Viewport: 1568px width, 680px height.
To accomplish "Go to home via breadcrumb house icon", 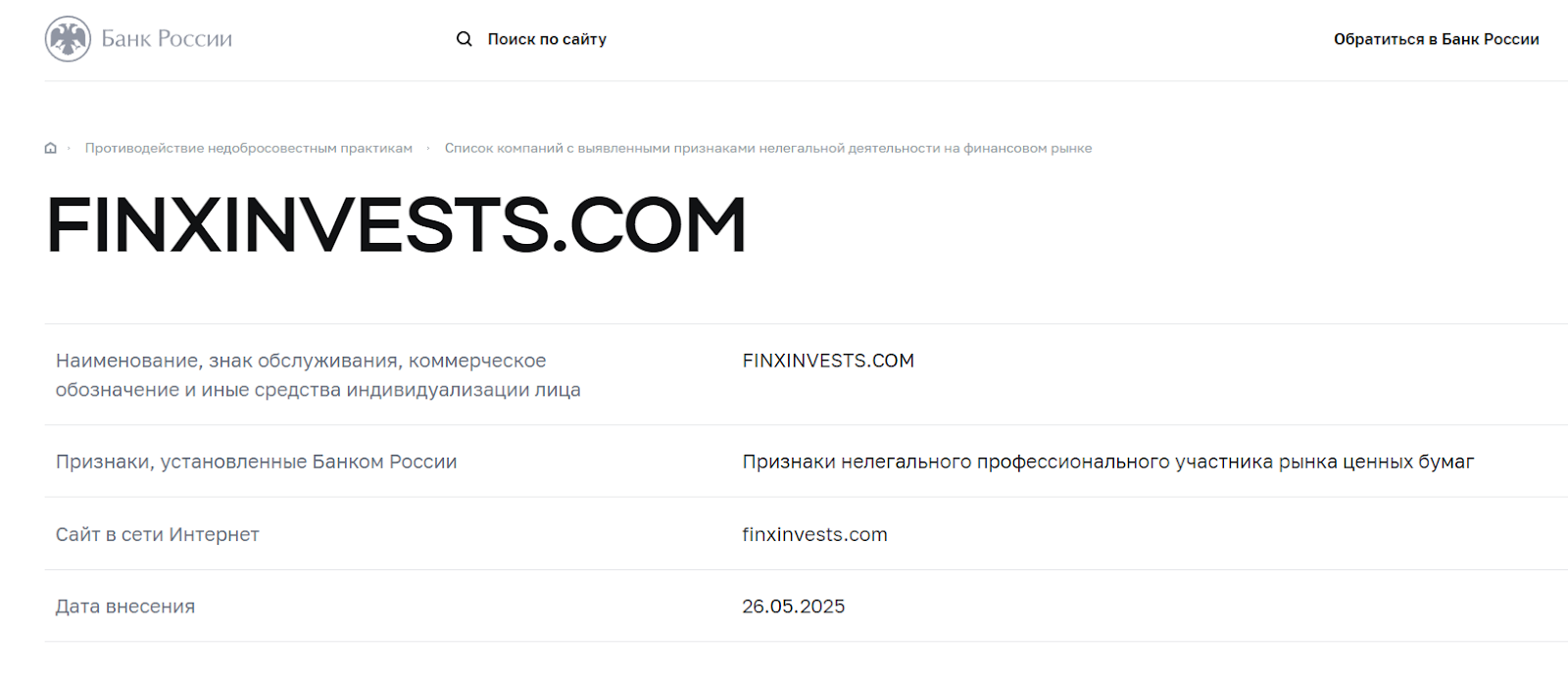I will [x=51, y=148].
